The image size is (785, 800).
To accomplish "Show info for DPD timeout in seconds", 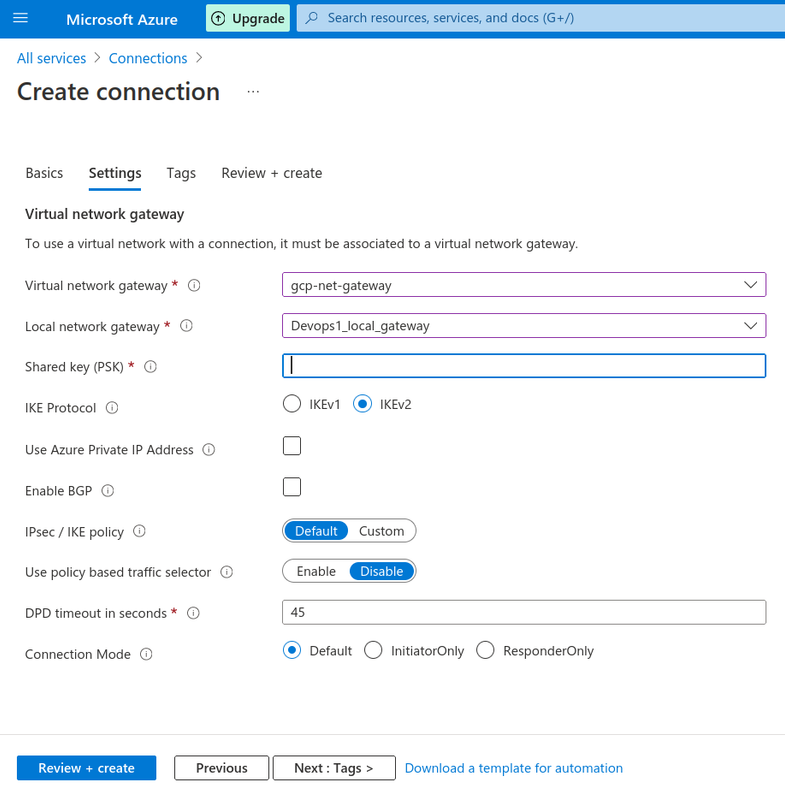I will point(193,613).
